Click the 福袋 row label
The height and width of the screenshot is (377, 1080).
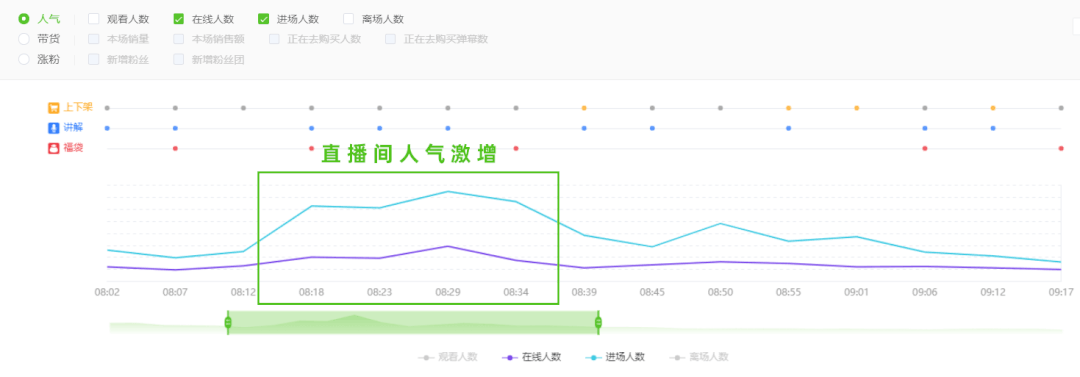pos(73,148)
